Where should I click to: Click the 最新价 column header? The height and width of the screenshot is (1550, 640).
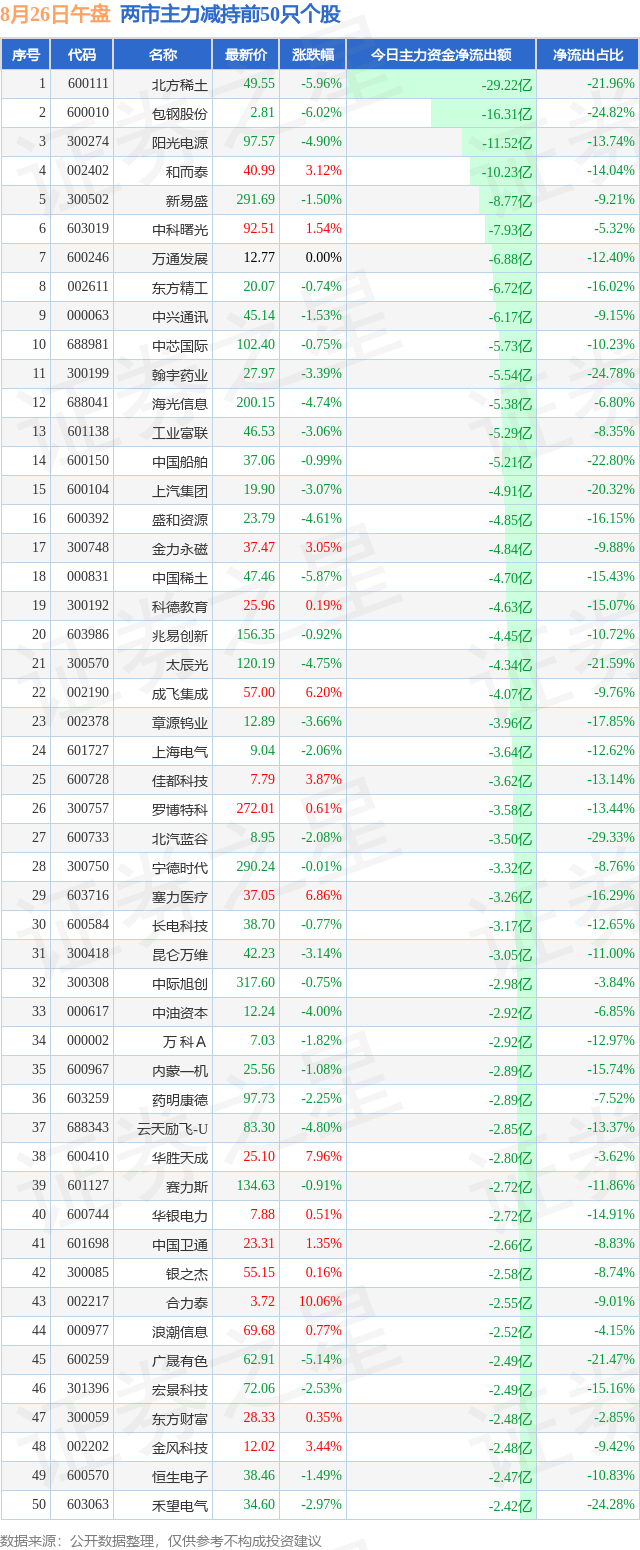click(246, 55)
